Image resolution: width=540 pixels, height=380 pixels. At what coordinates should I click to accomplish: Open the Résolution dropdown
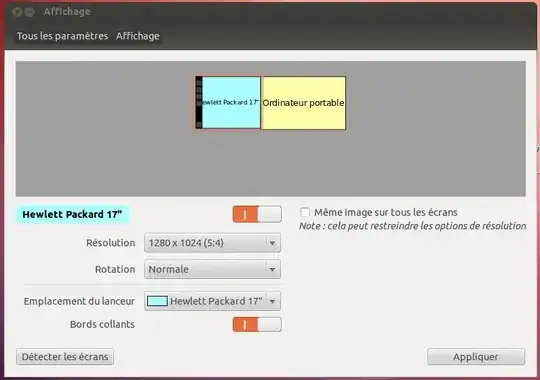pyautogui.click(x=212, y=243)
